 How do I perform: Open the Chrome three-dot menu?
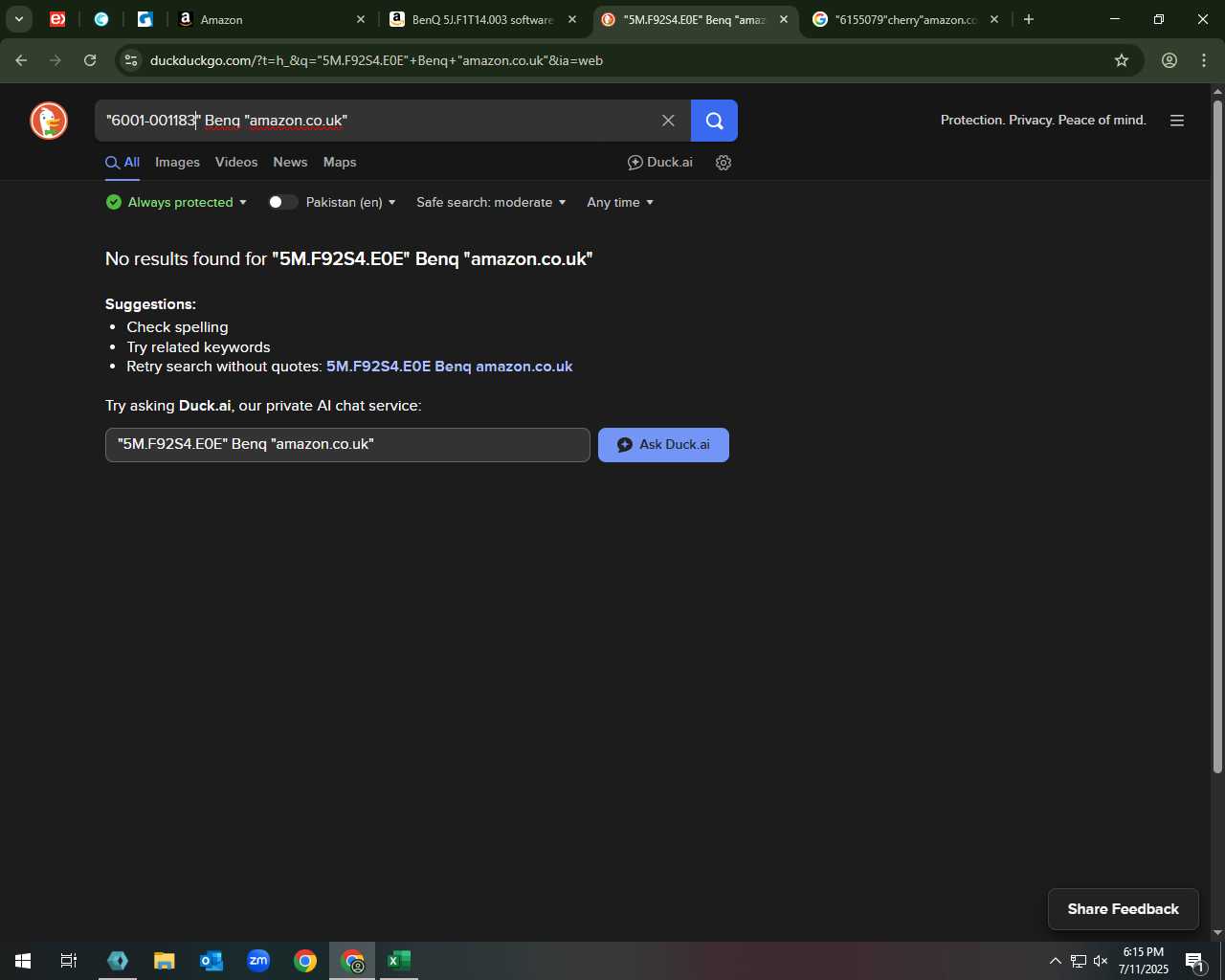click(1204, 60)
